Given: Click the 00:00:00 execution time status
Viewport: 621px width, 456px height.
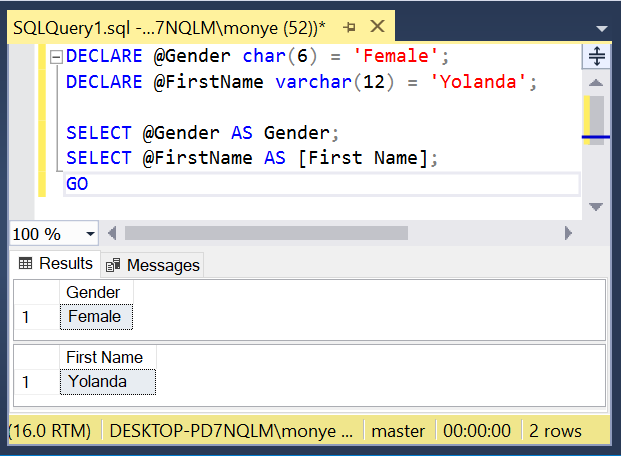Looking at the screenshot, I should tap(477, 431).
